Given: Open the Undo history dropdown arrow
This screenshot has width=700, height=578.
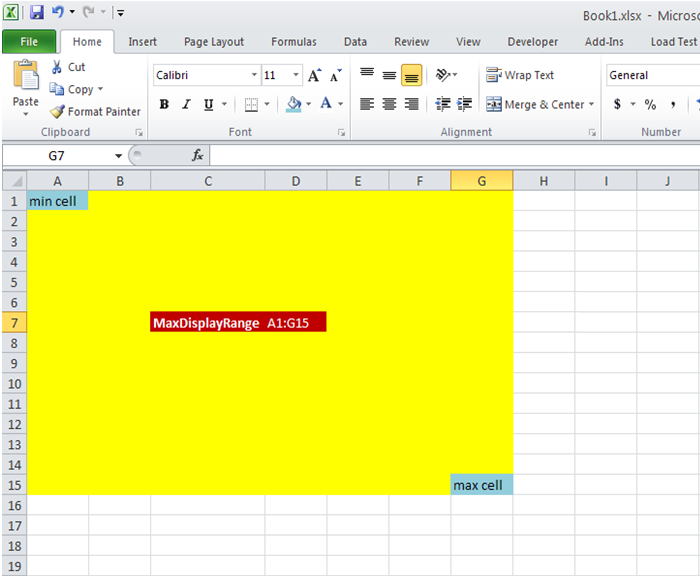Looking at the screenshot, I should [x=72, y=12].
